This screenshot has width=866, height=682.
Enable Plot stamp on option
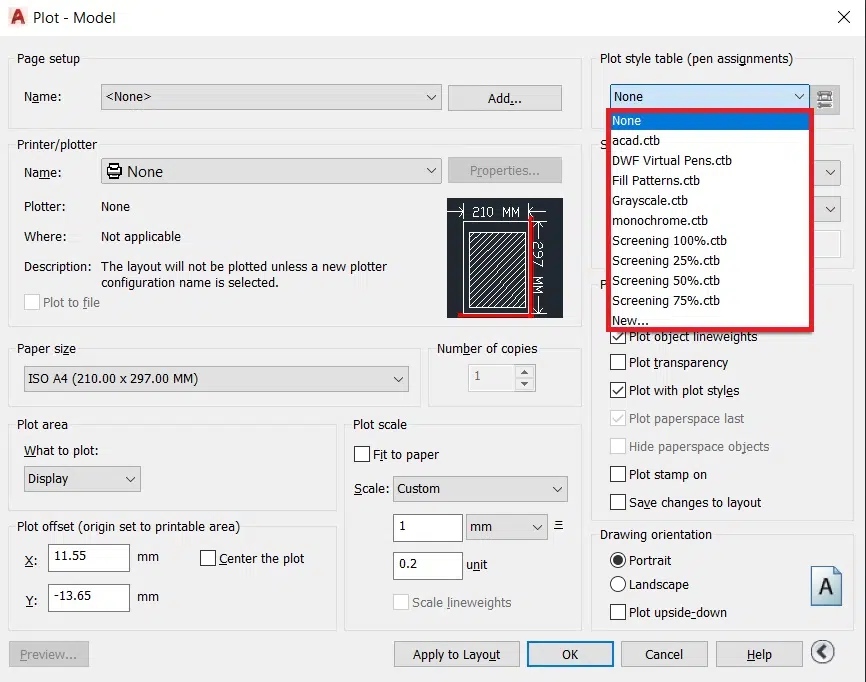tap(618, 475)
